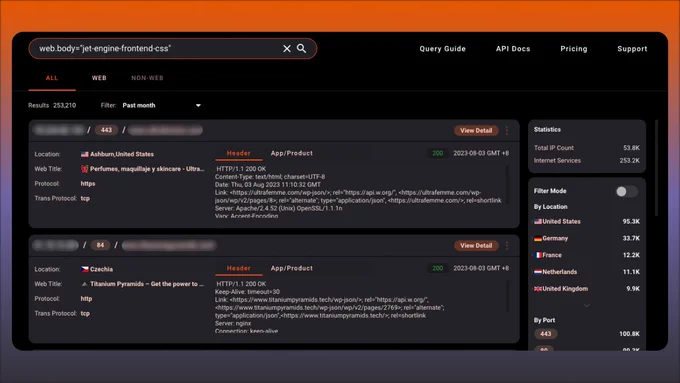
Task: Click the Results count 253,210
Action: click(65, 105)
